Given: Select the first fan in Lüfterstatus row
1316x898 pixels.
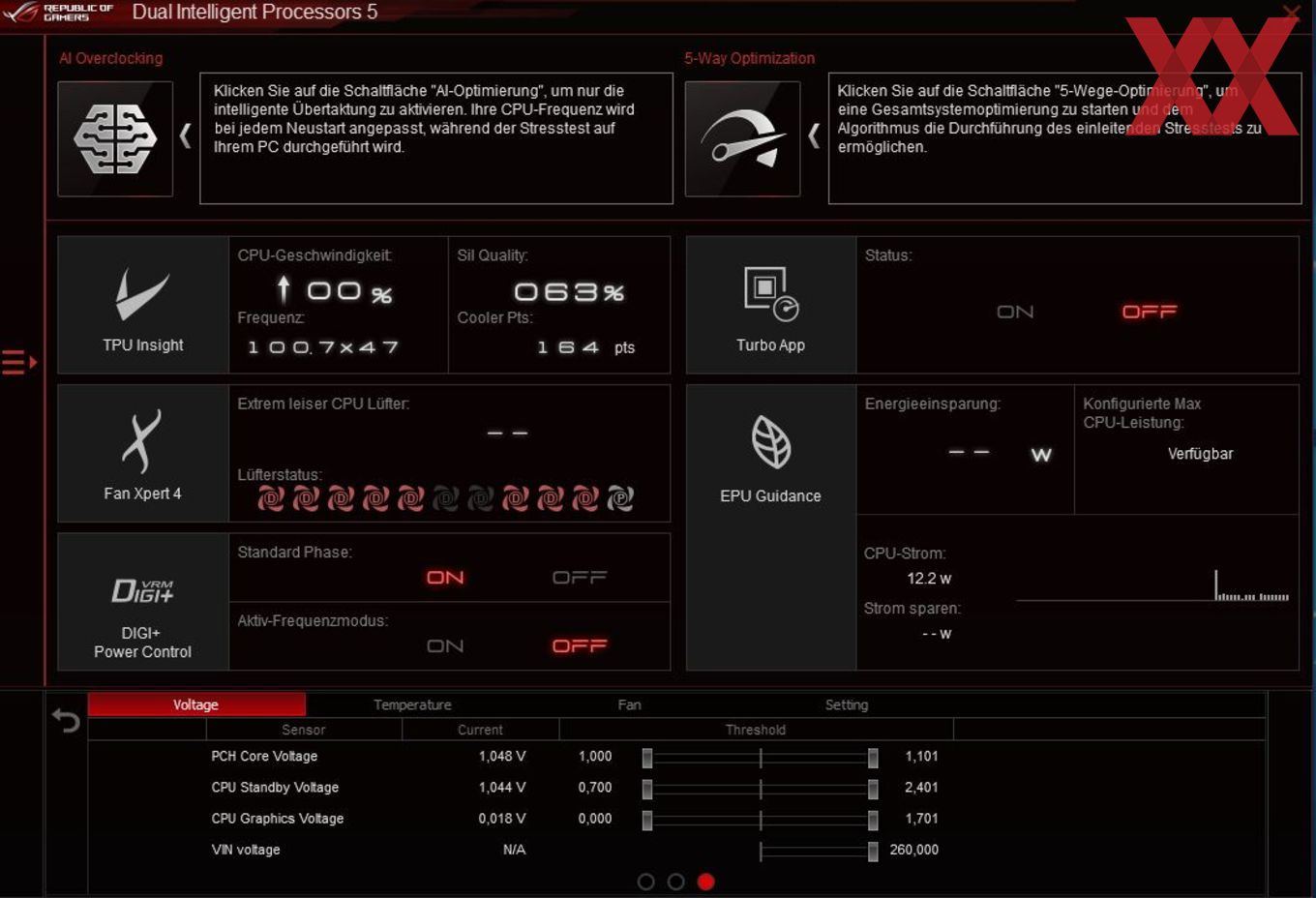Looking at the screenshot, I should coord(271,498).
